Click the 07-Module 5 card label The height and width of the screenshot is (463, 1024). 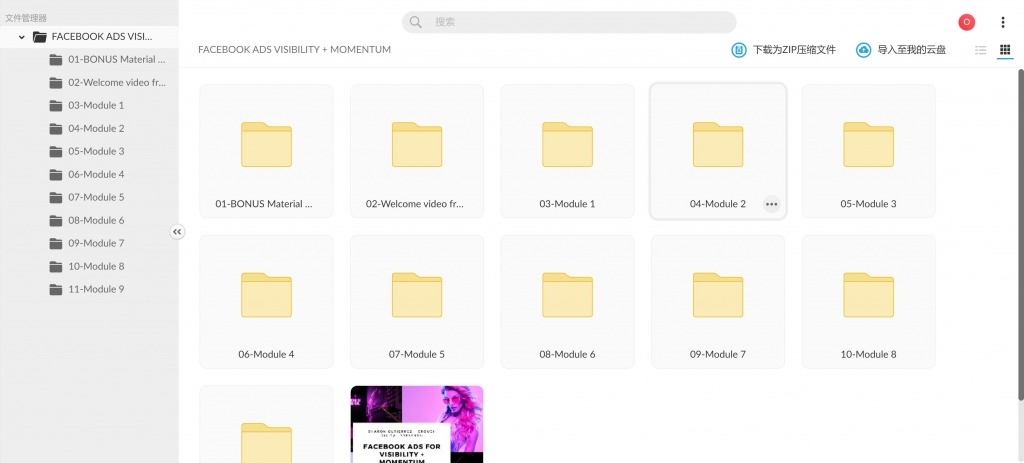[x=417, y=355]
